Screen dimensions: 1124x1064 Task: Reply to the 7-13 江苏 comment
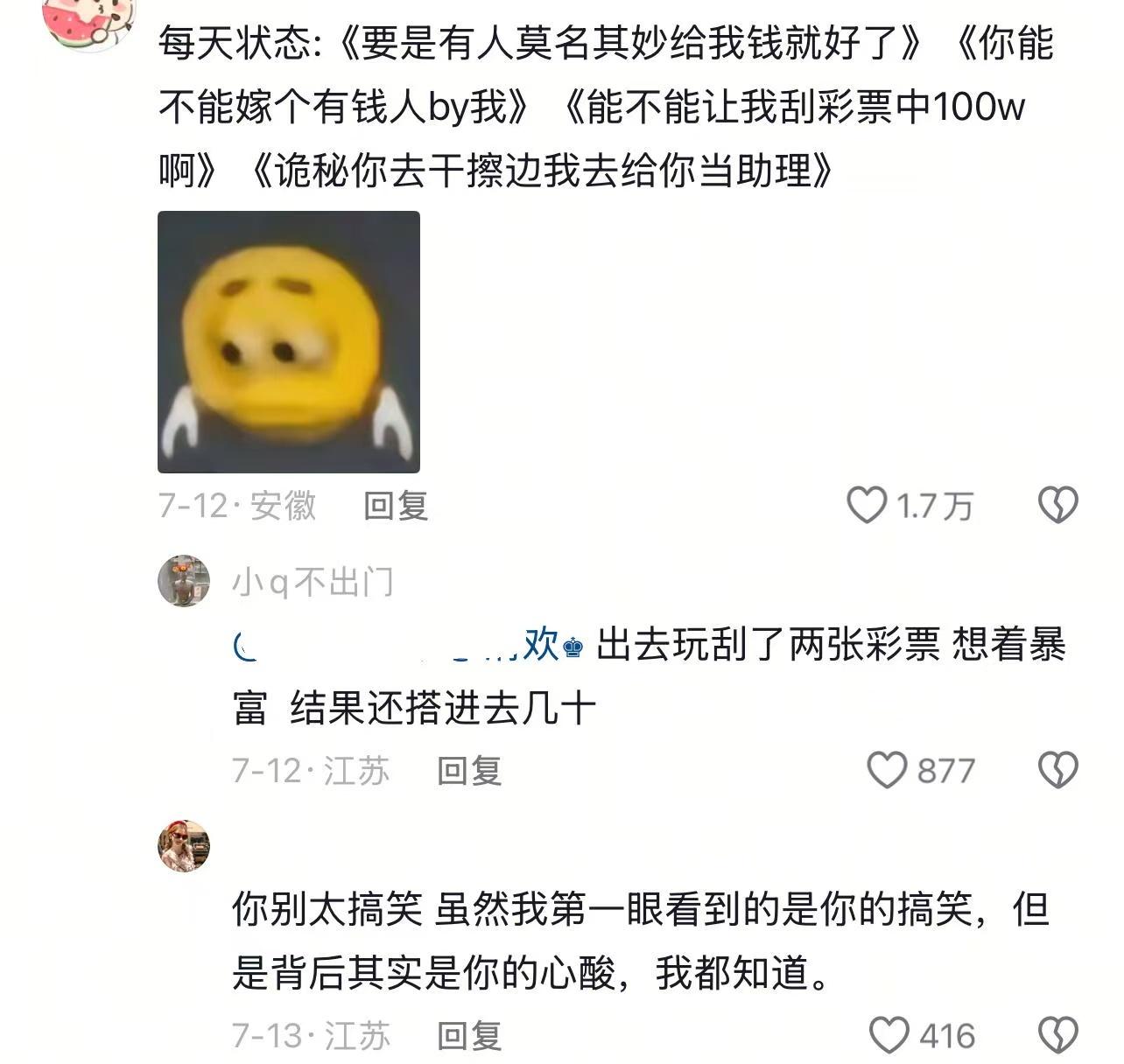tap(469, 1036)
